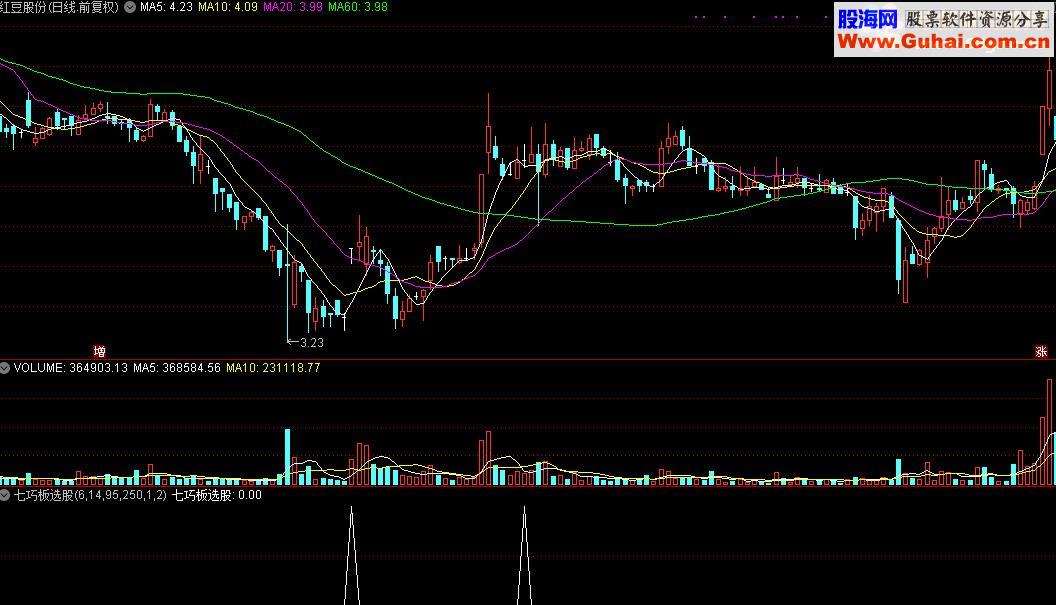Viewport: 1056px width, 605px height.
Task: Open the 股海网 site logo
Action: 867,18
